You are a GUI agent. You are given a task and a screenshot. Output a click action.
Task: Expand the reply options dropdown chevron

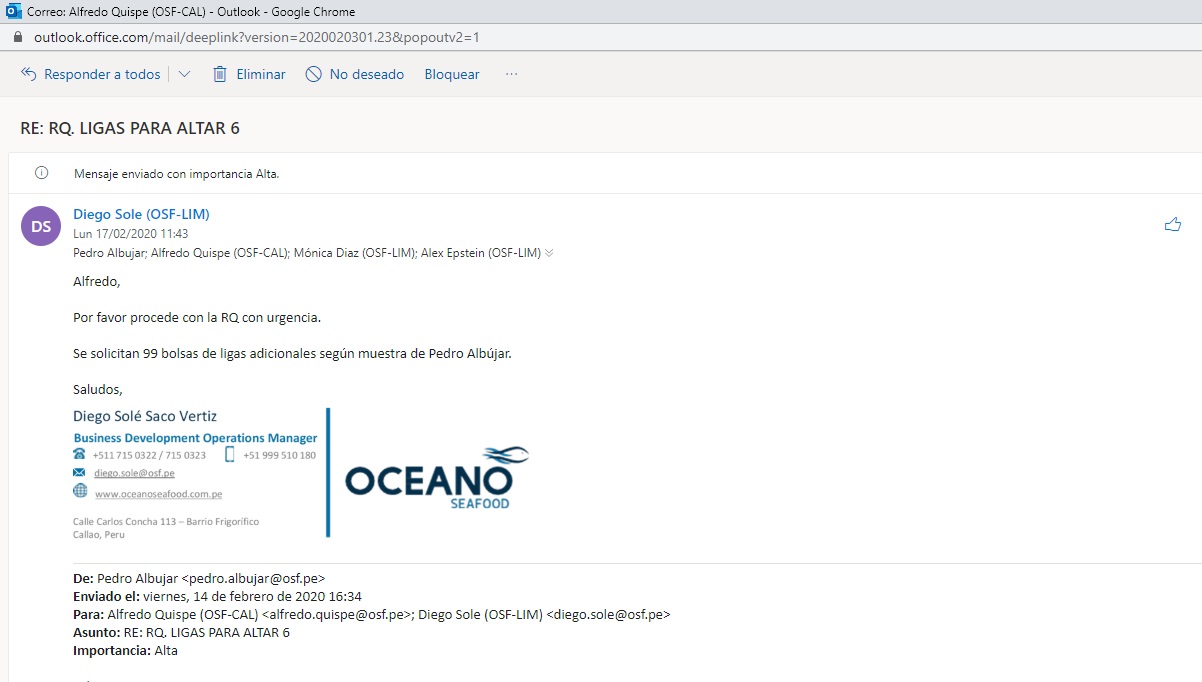click(184, 75)
